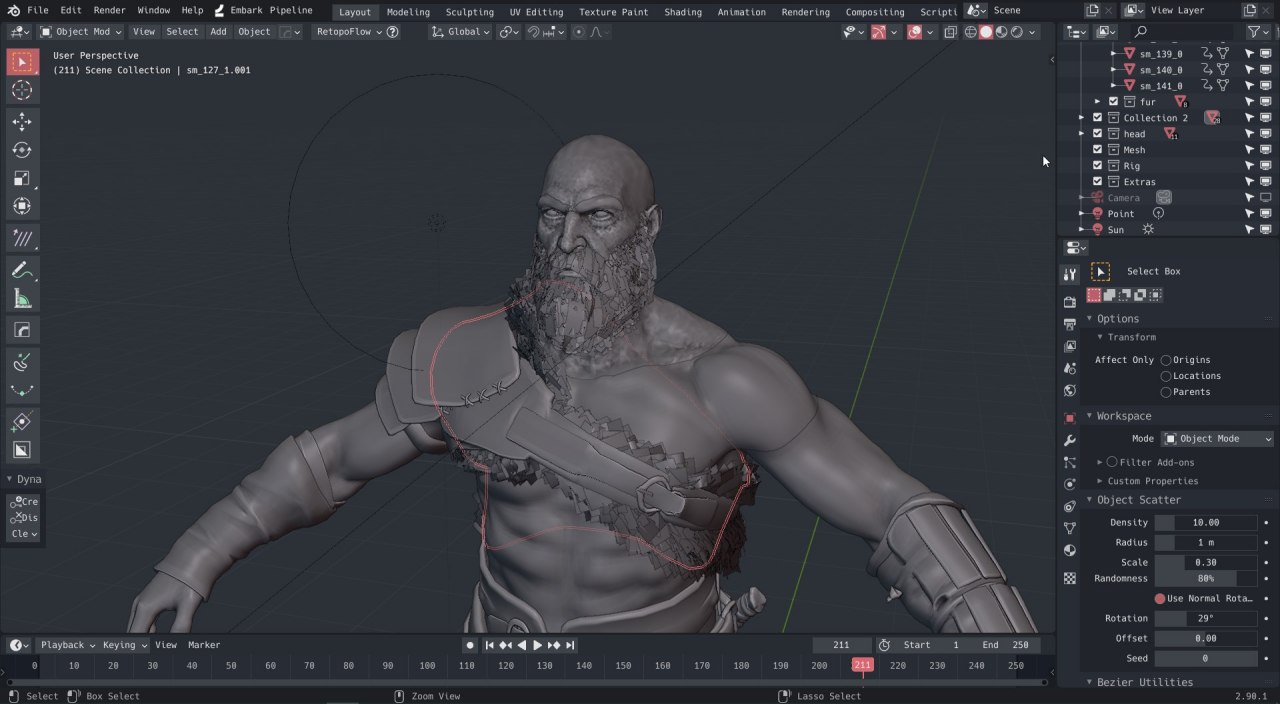The width and height of the screenshot is (1280, 704).
Task: Click the Rotation 29° field
Action: pos(1205,618)
